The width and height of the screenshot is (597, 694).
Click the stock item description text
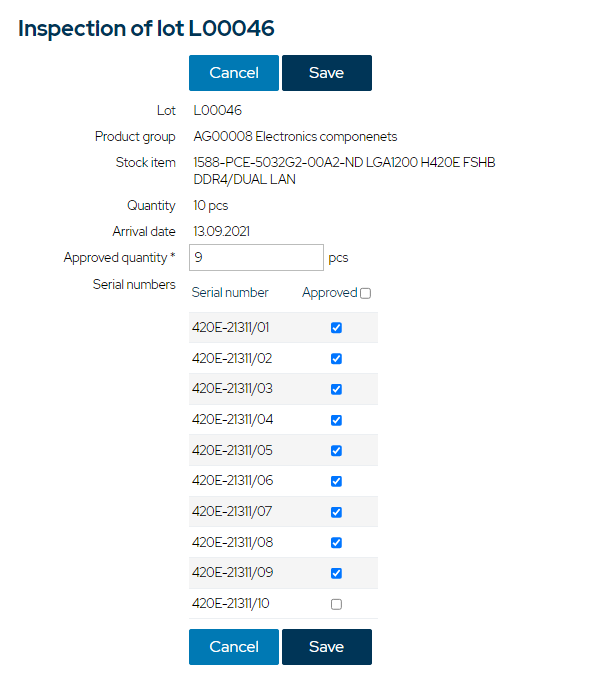(344, 171)
